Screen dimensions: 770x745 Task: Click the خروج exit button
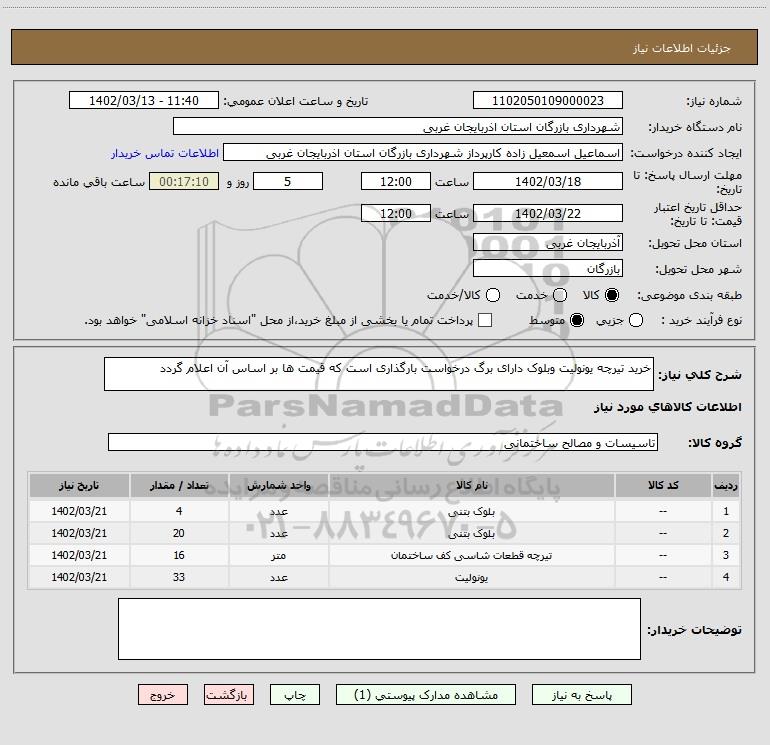163,695
